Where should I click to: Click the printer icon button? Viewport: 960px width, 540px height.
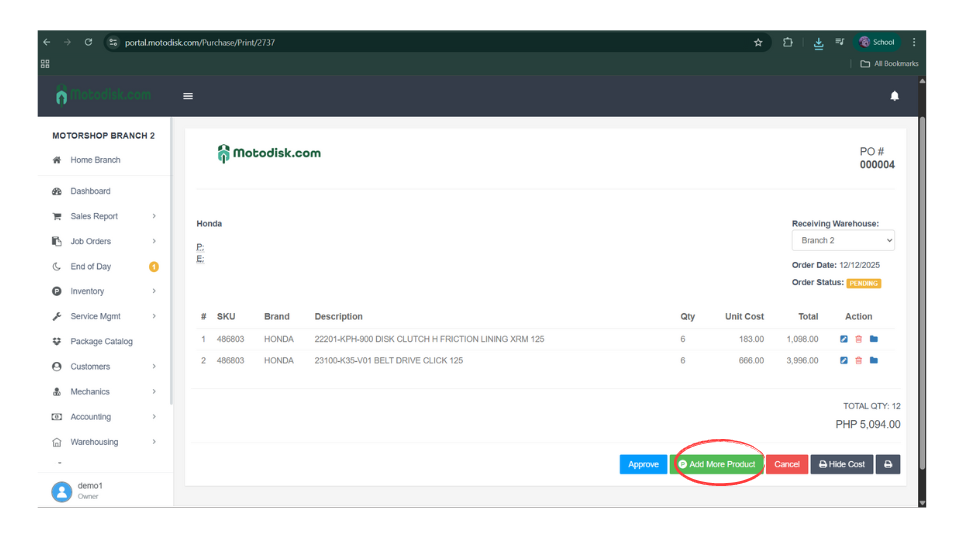888,464
